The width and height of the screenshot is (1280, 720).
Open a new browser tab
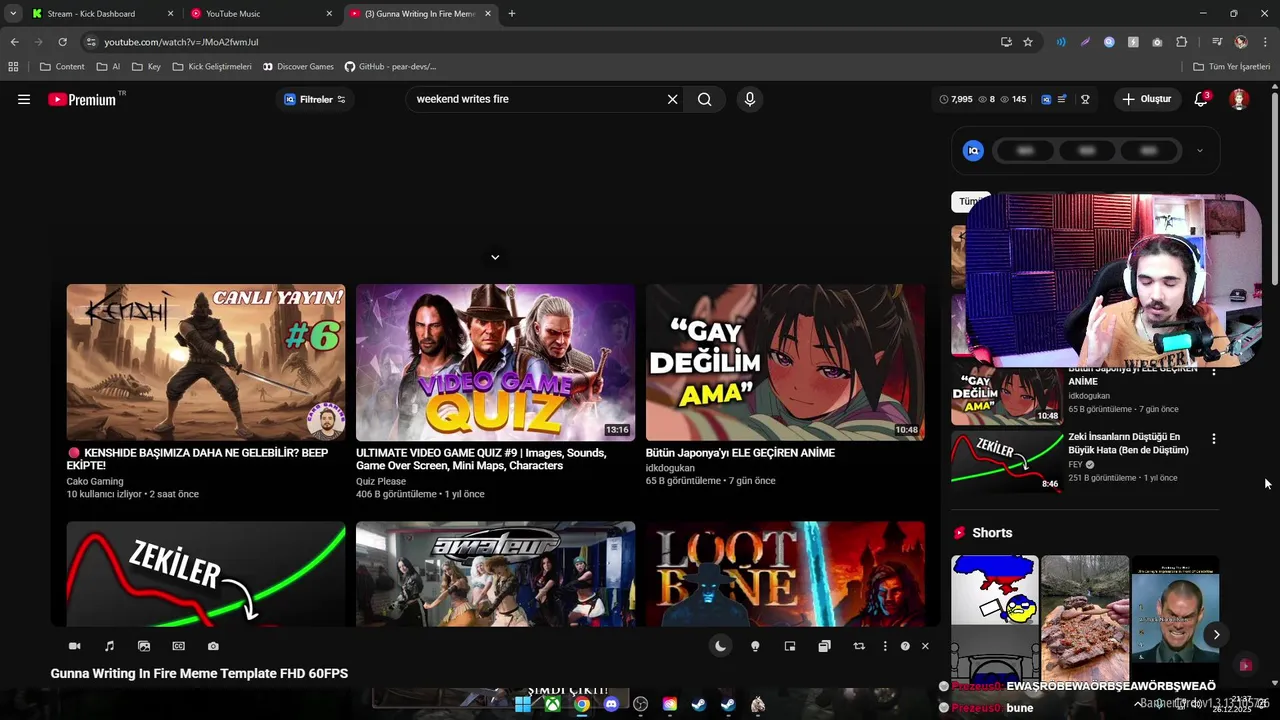pos(512,14)
